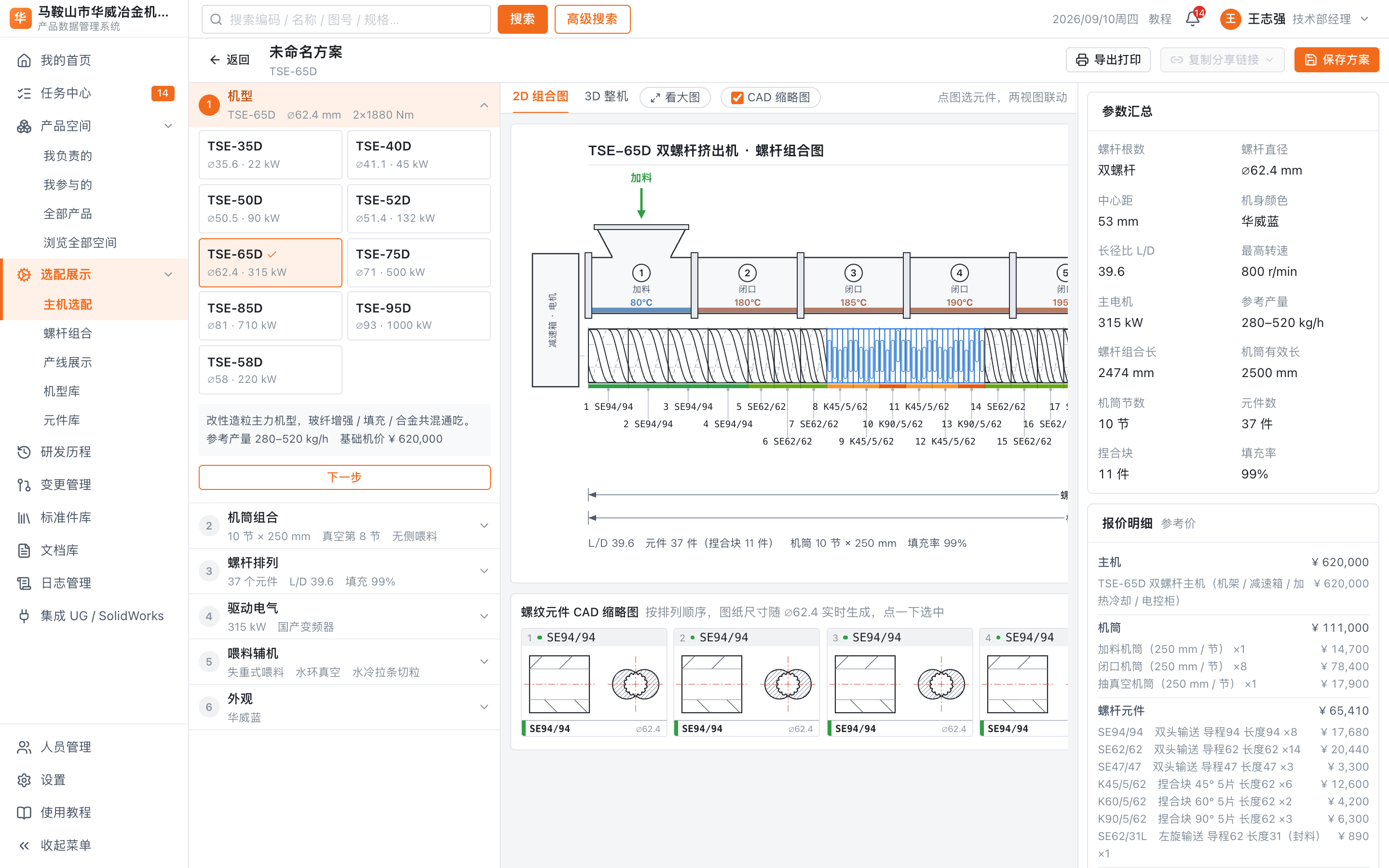The image size is (1389, 868).
Task: Open 标准件库 library icon
Action: click(24, 517)
